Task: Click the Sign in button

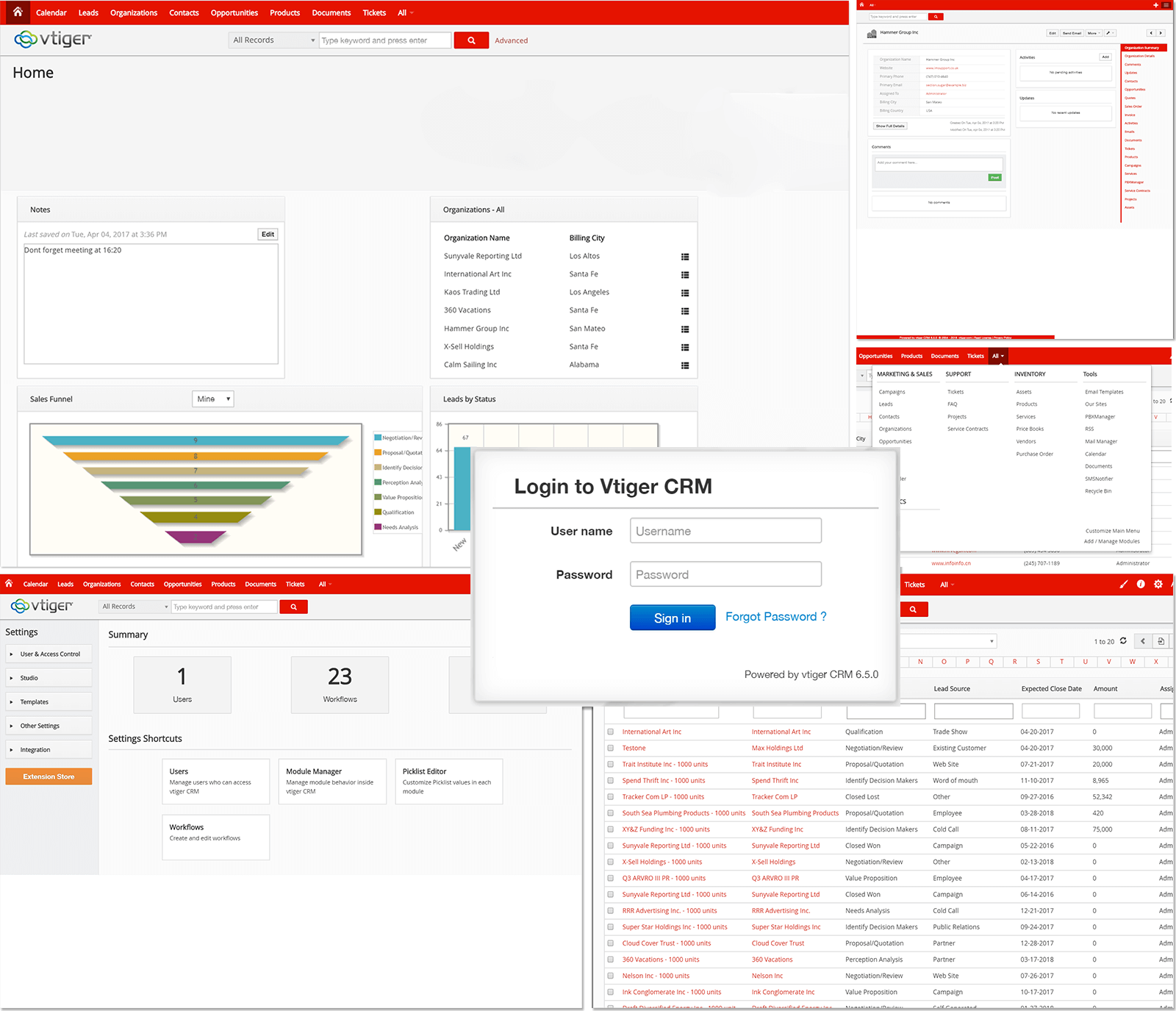Action: point(673,618)
